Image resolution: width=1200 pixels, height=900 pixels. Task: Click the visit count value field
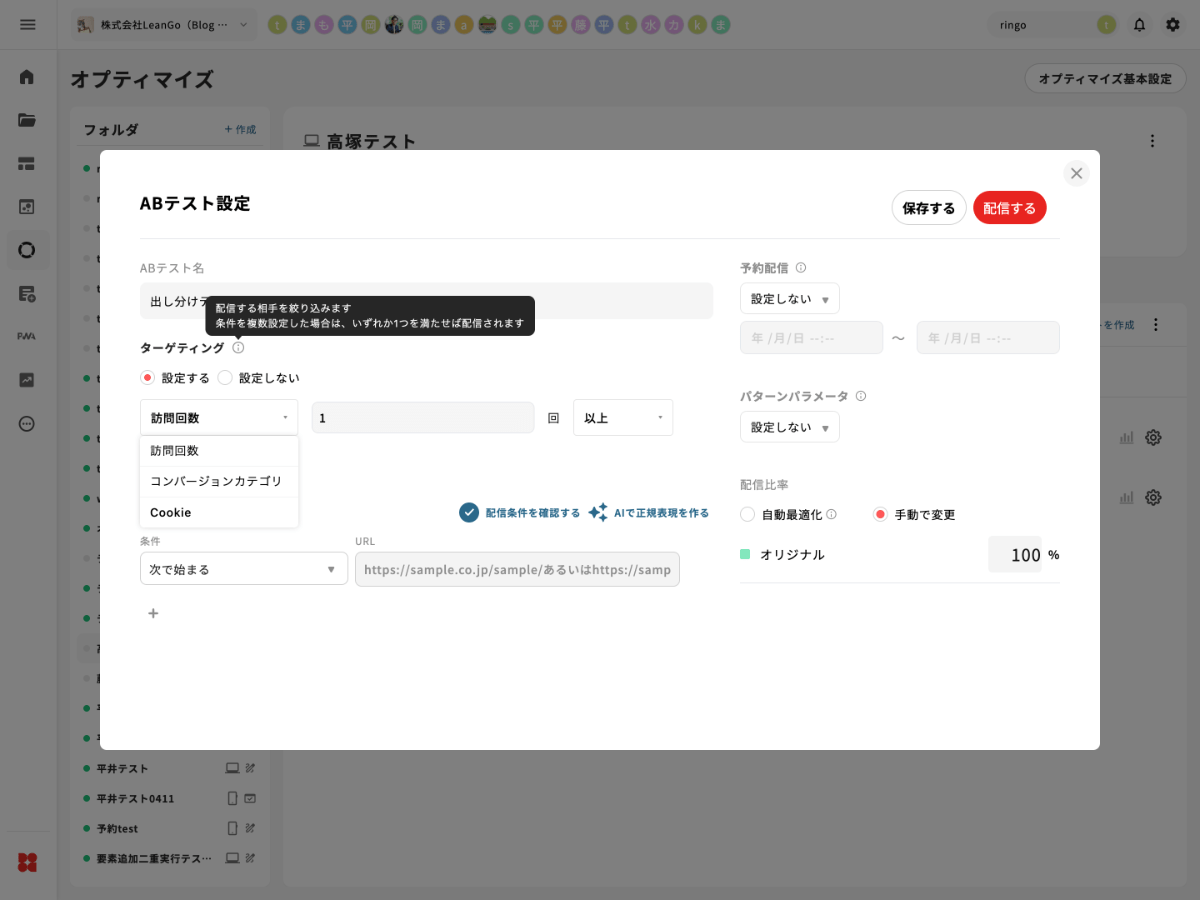click(423, 417)
